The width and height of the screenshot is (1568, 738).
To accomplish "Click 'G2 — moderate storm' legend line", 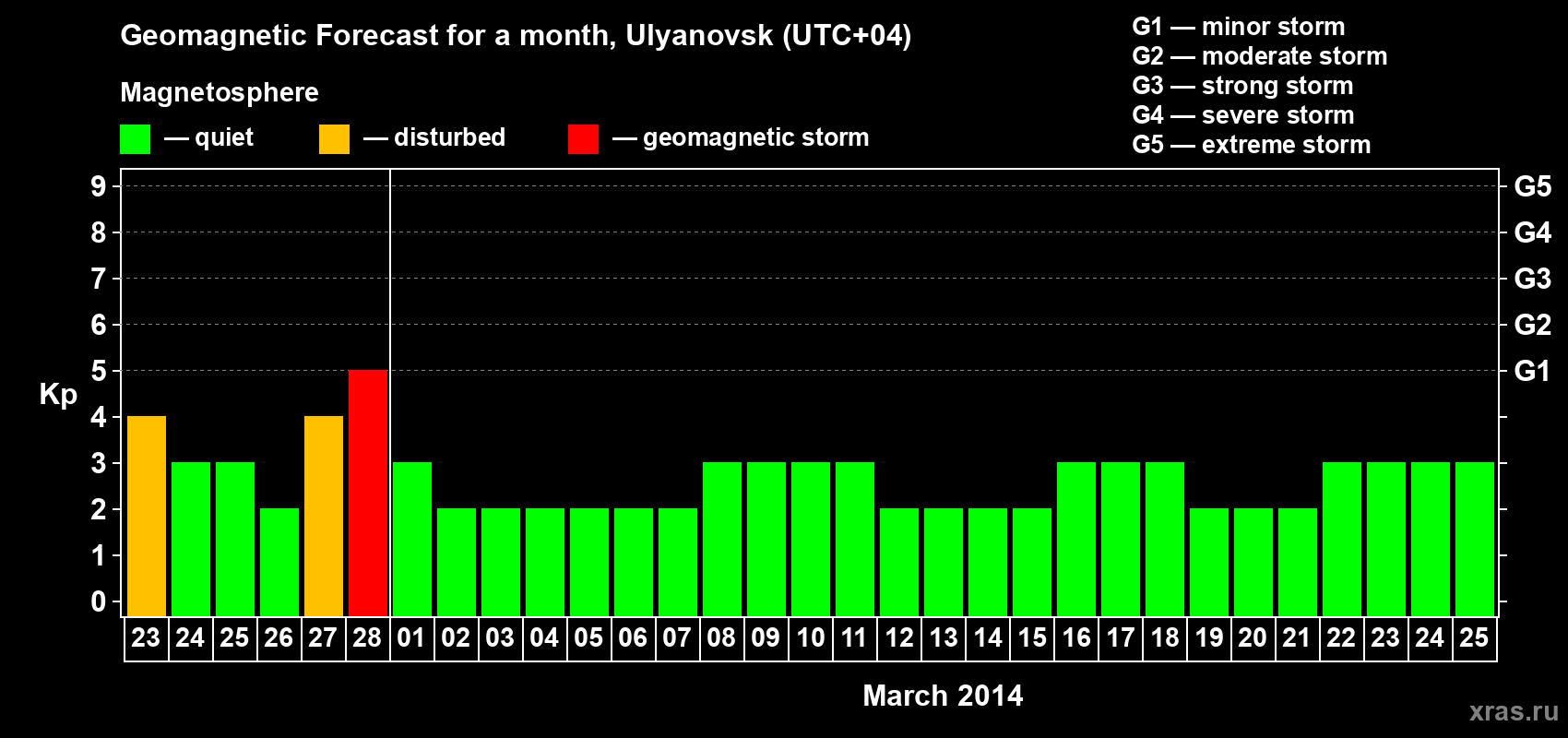I will pyautogui.click(x=1260, y=56).
